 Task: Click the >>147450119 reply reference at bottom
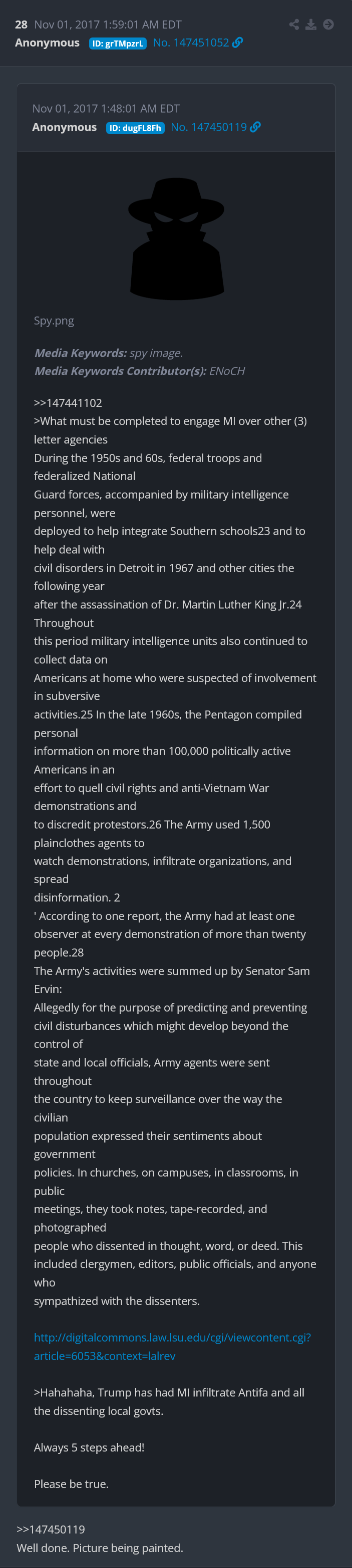pos(51,1529)
